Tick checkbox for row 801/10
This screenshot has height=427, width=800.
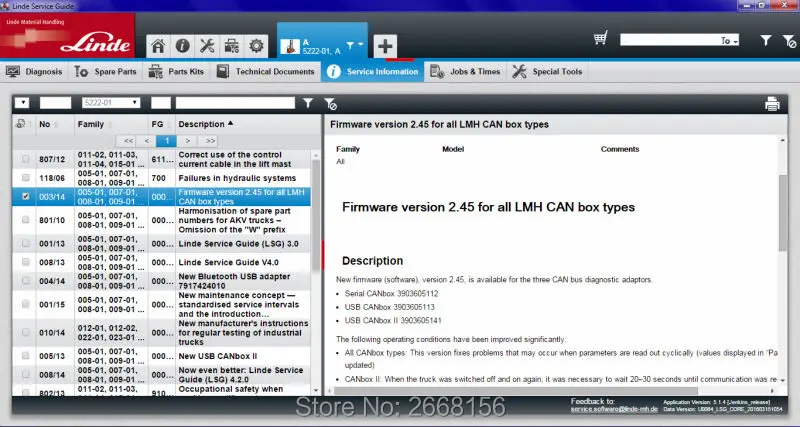pos(26,220)
